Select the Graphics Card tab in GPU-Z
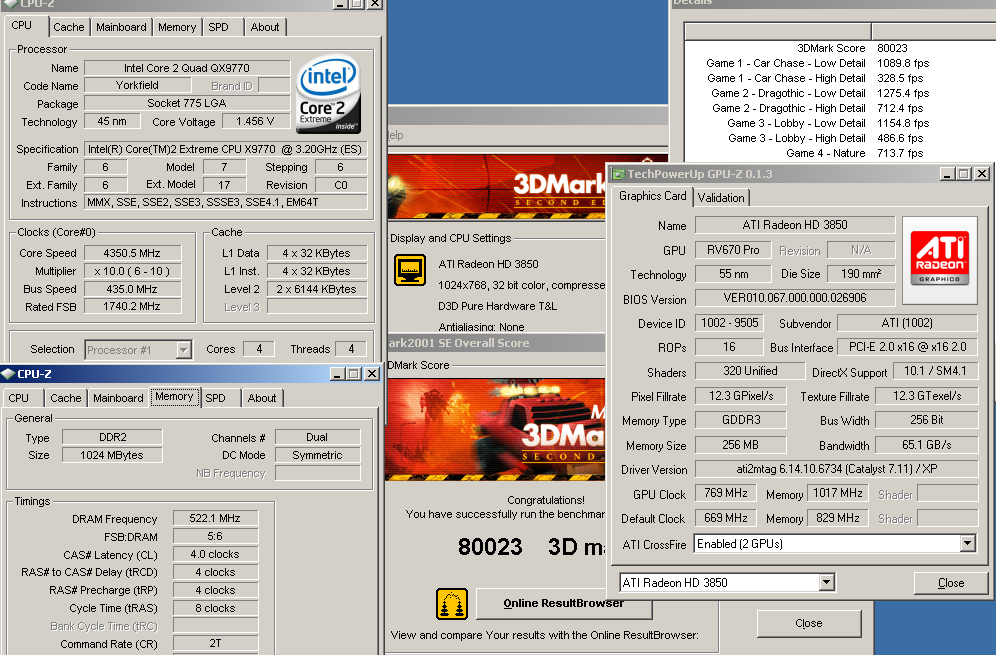The height and width of the screenshot is (655, 996). pos(652,196)
